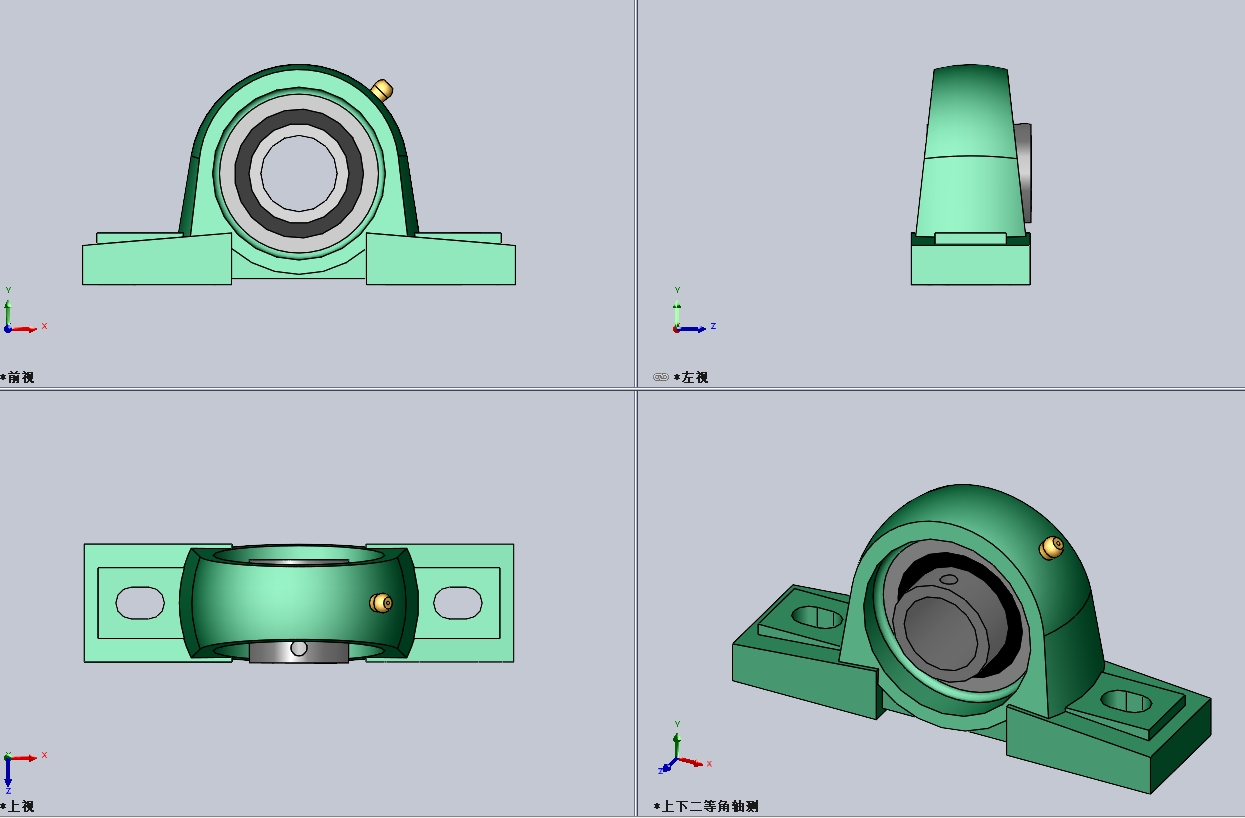Select the right base foot in front view
This screenshot has height=818, width=1245.
pos(440,260)
